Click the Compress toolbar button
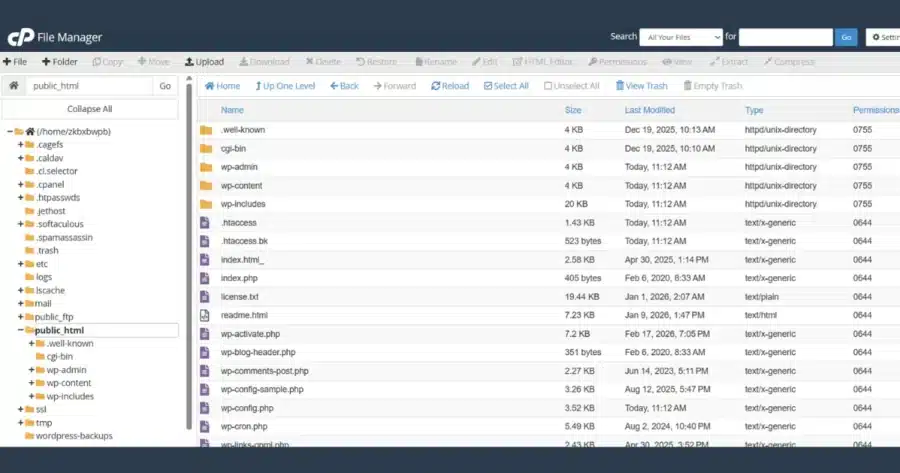The width and height of the screenshot is (900, 473). 789,61
